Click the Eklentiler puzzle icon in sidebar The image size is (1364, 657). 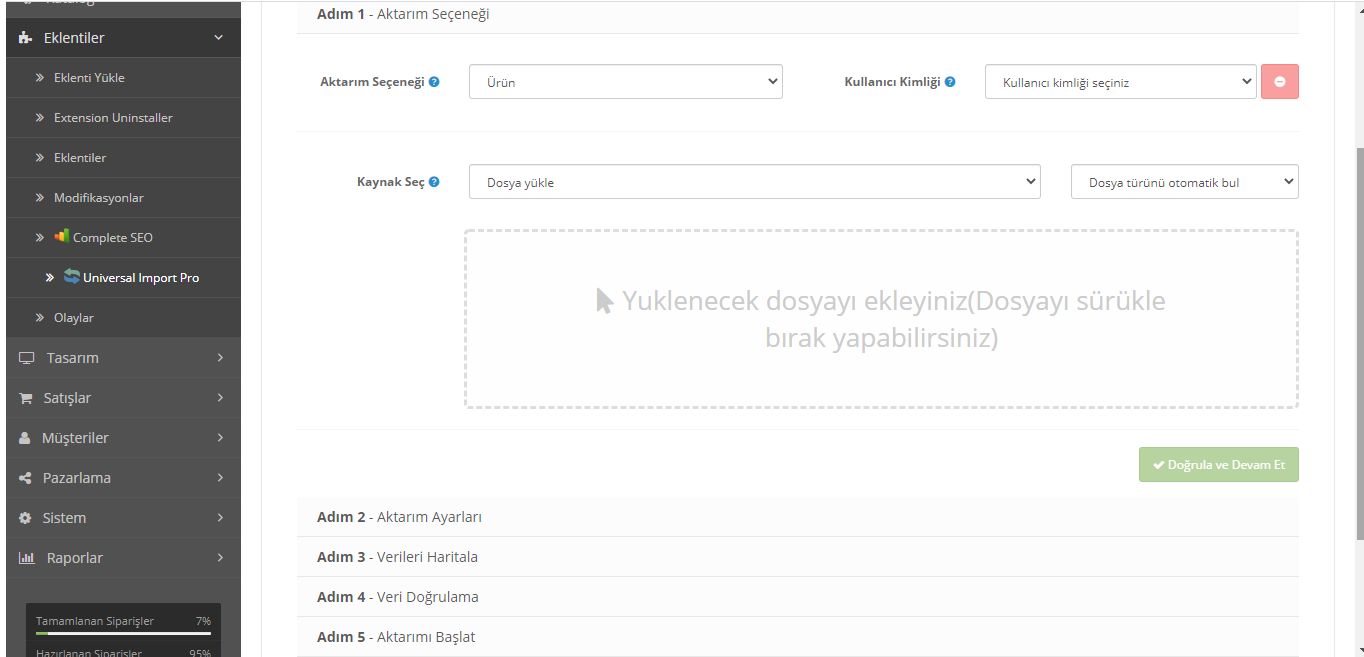tap(26, 38)
